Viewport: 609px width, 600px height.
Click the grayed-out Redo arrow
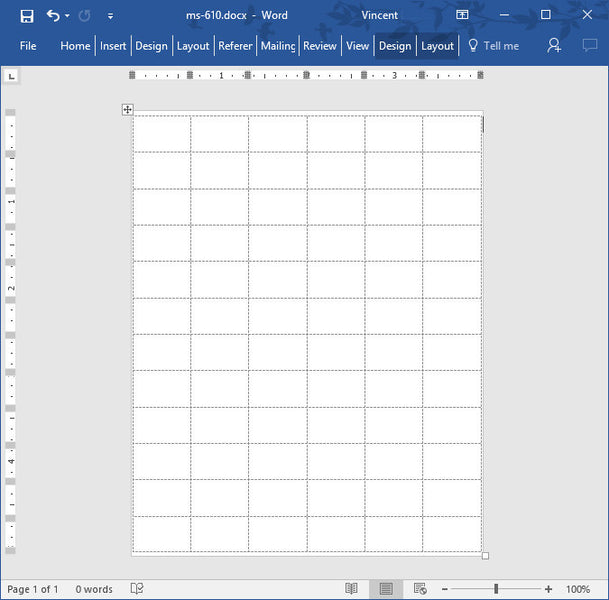(x=84, y=16)
